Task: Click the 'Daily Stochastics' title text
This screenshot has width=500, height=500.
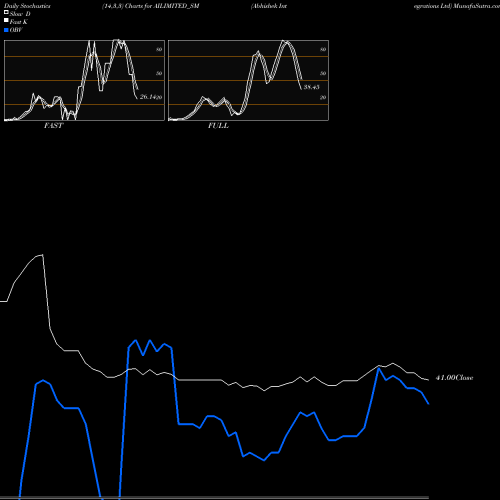Action: point(27,6)
